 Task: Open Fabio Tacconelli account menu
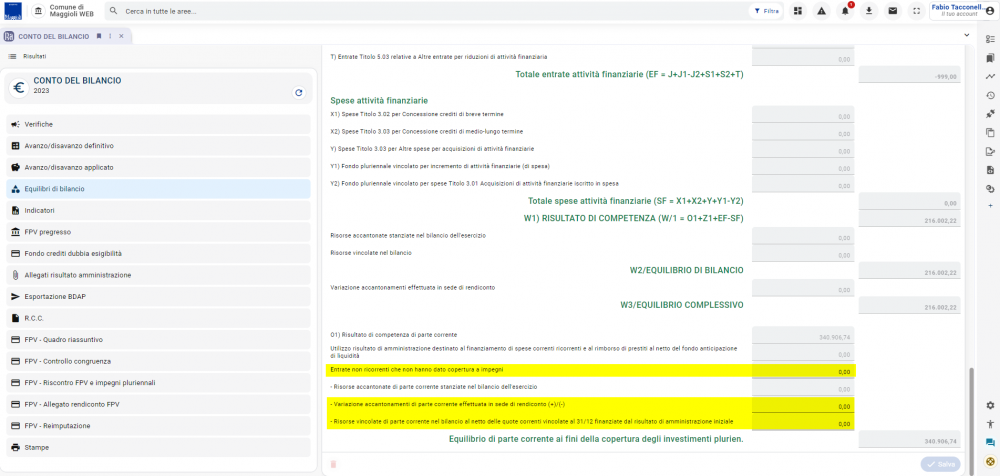pyautogui.click(x=963, y=11)
